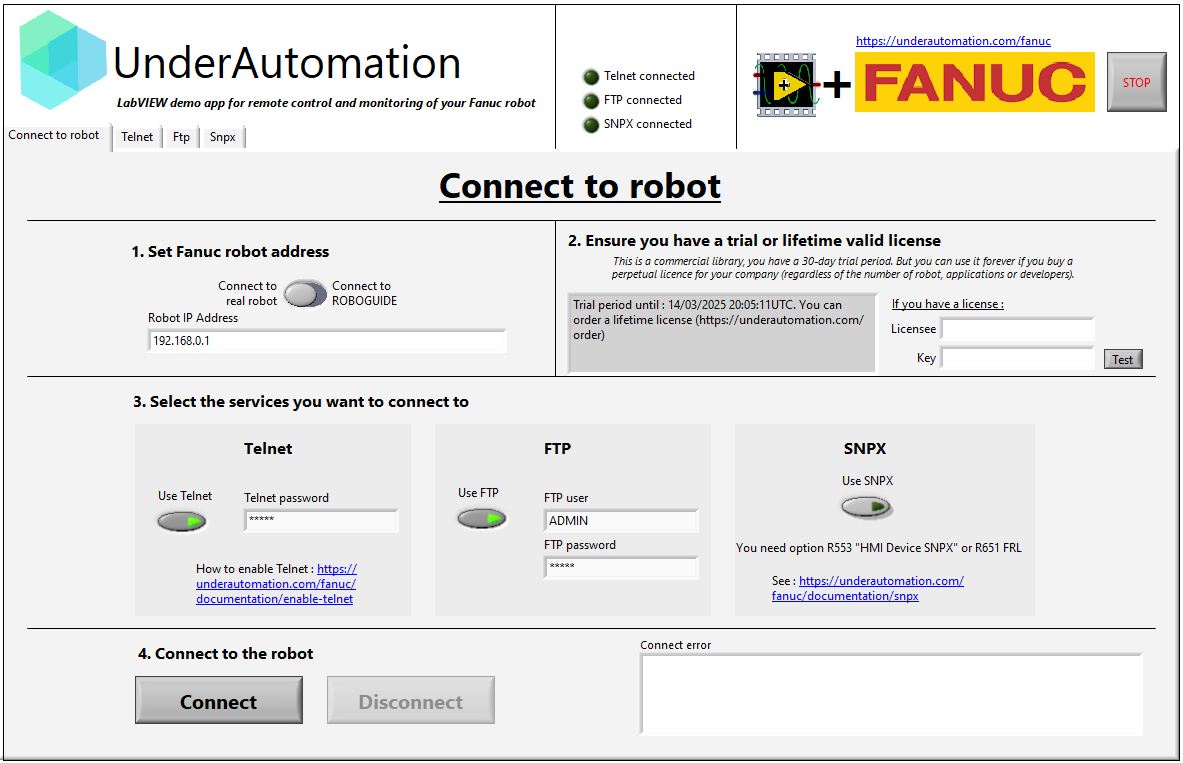The width and height of the screenshot is (1183, 763).
Task: Toggle the Use FTP switch
Action: point(481,518)
